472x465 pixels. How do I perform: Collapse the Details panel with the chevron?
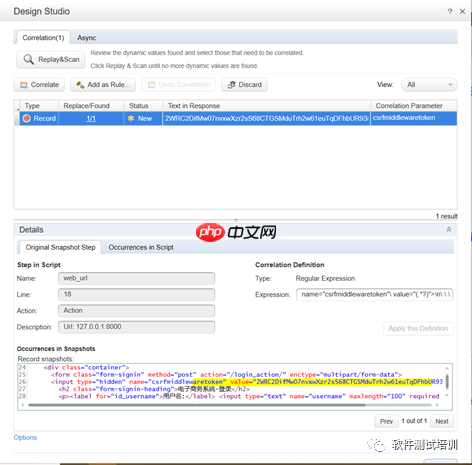[x=449, y=229]
